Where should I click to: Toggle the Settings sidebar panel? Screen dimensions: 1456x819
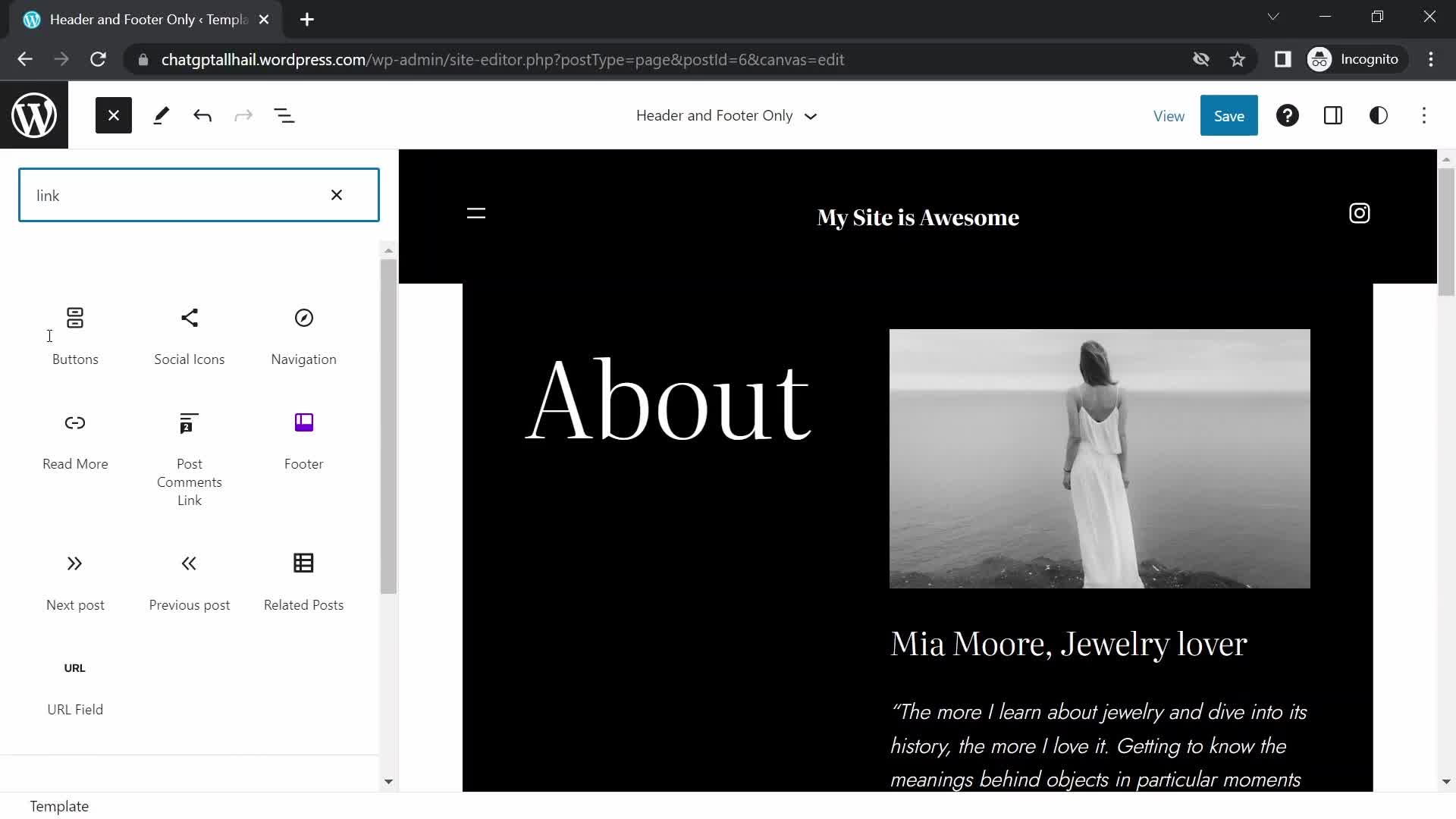tap(1333, 115)
